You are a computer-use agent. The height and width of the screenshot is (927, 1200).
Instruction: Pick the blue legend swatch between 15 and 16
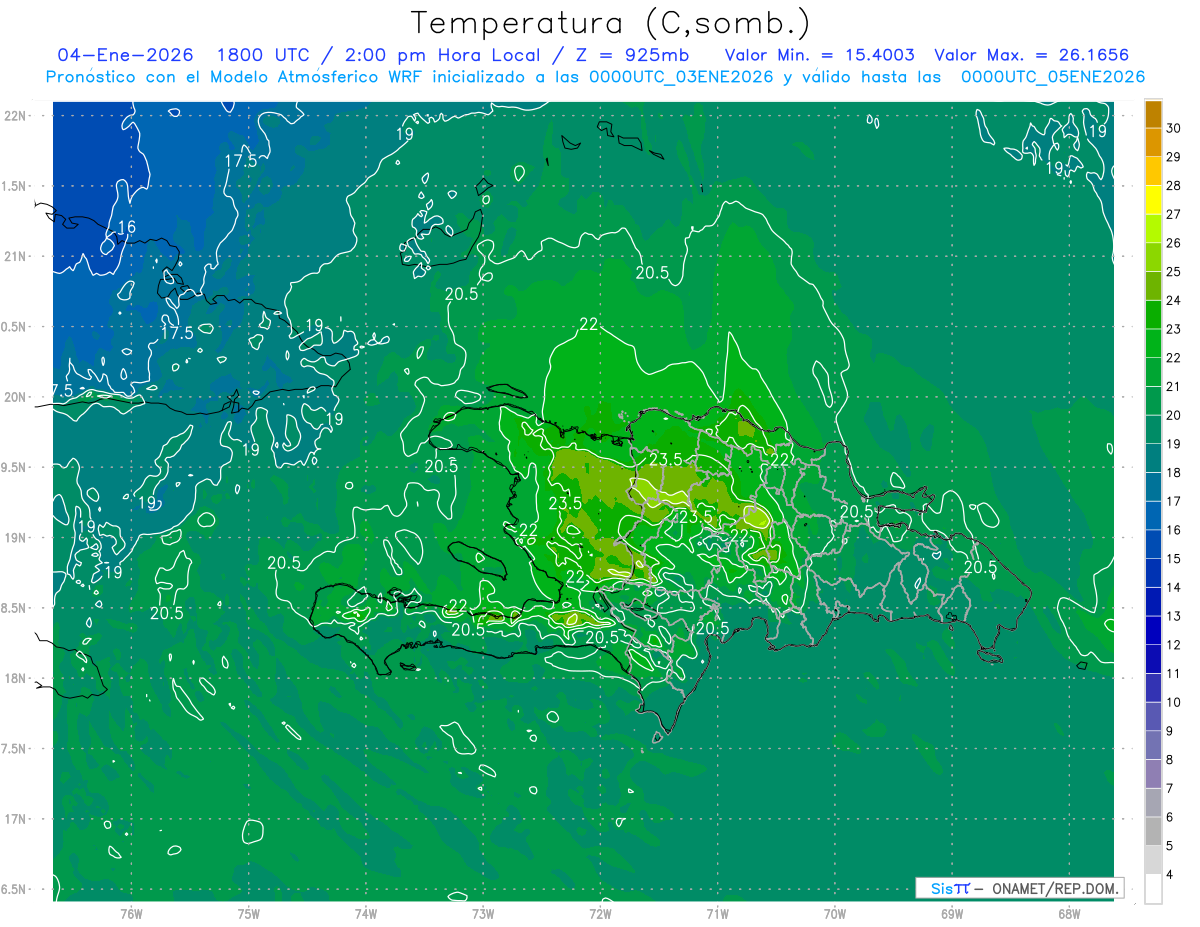point(1153,545)
